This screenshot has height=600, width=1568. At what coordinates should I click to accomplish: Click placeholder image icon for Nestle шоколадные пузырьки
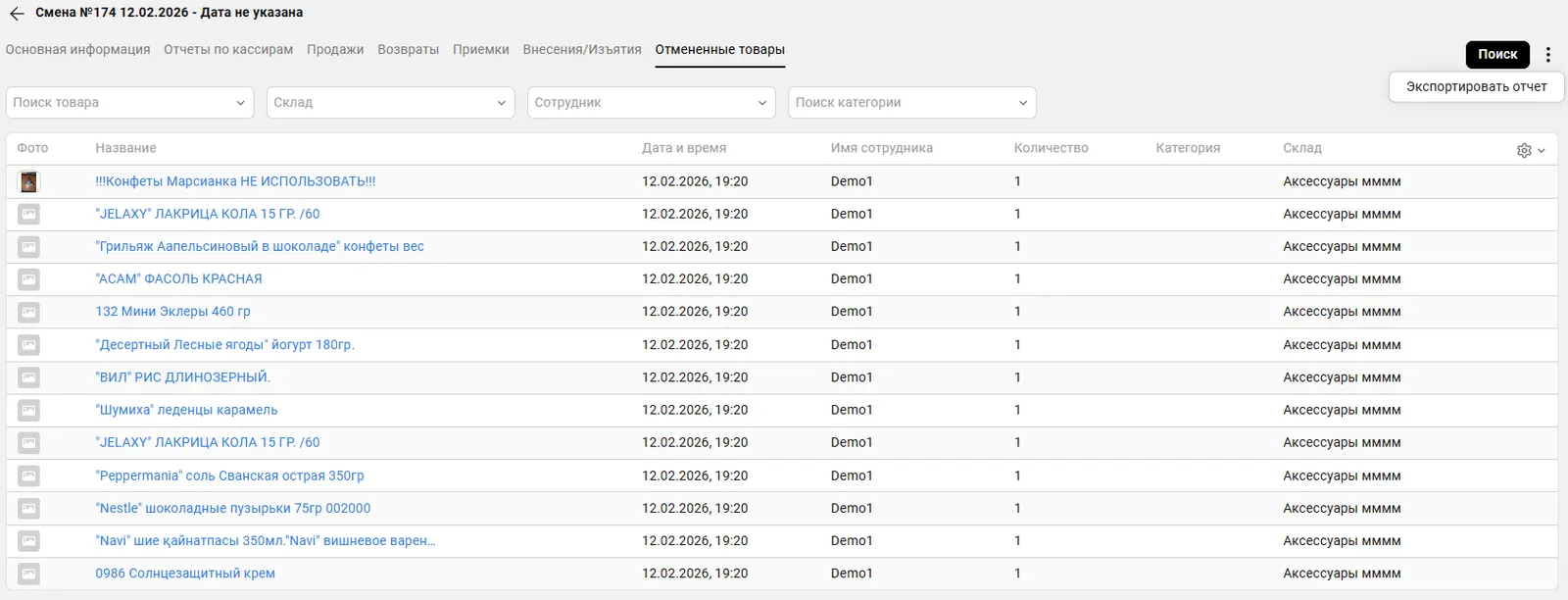[29, 509]
